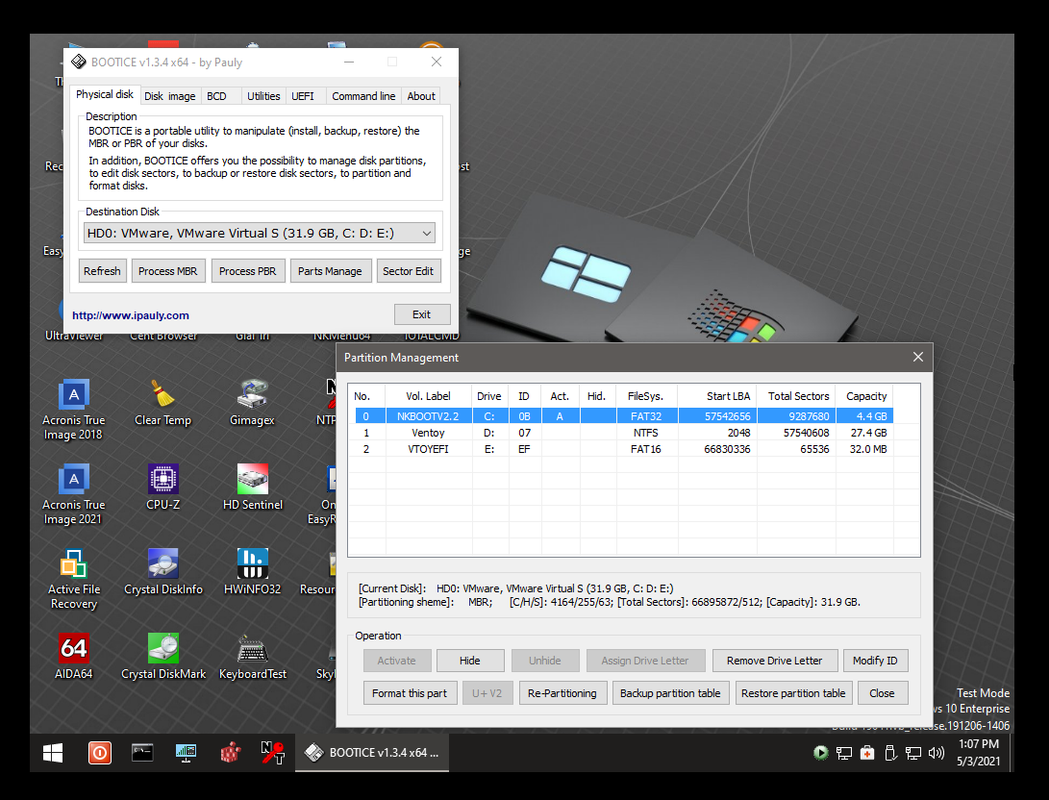Open the Utilities tab
This screenshot has height=800, width=1049.
(x=264, y=96)
